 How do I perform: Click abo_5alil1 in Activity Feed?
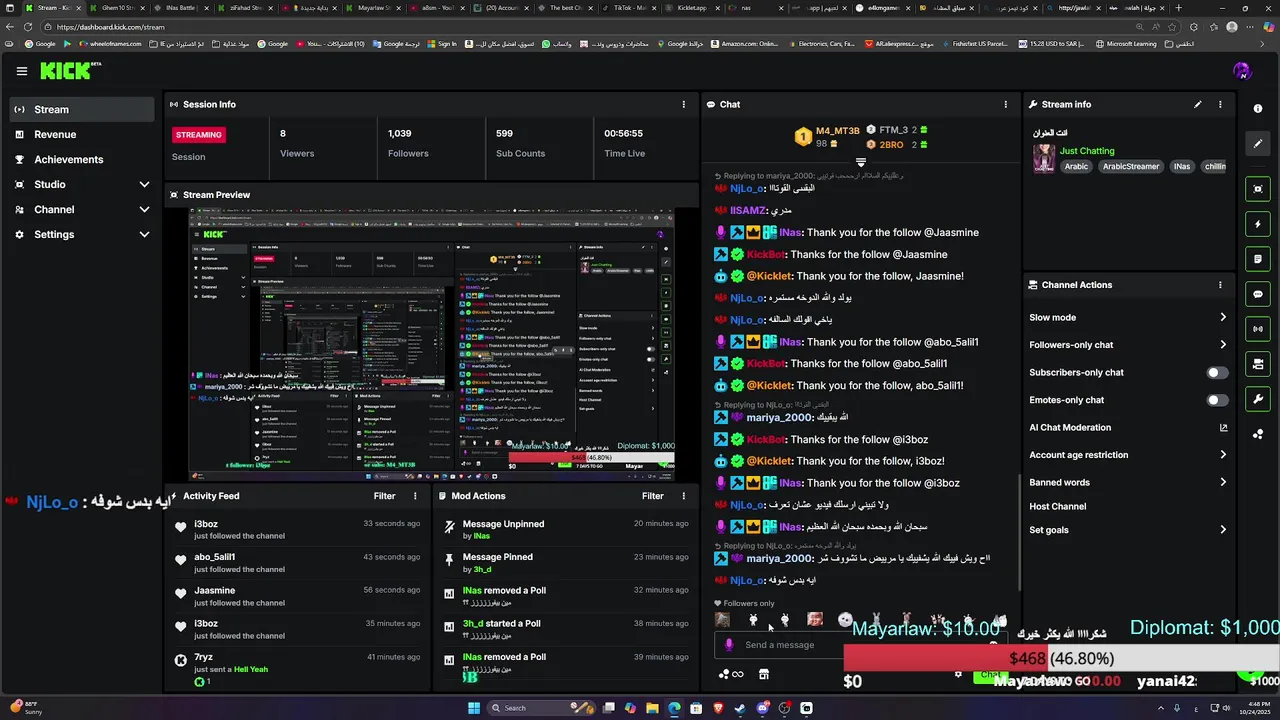pyautogui.click(x=215, y=558)
